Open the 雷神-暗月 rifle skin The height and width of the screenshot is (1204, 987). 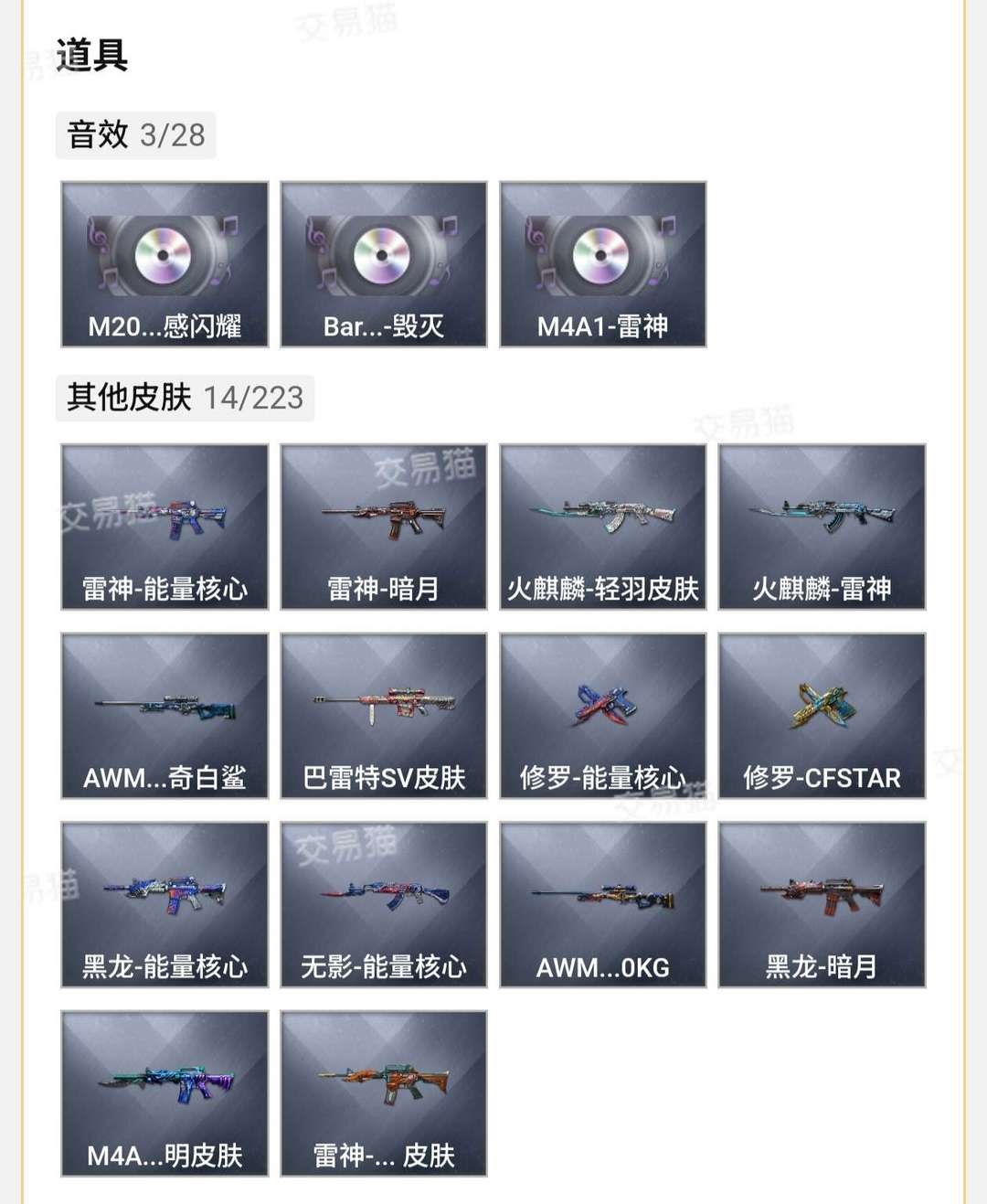point(384,527)
